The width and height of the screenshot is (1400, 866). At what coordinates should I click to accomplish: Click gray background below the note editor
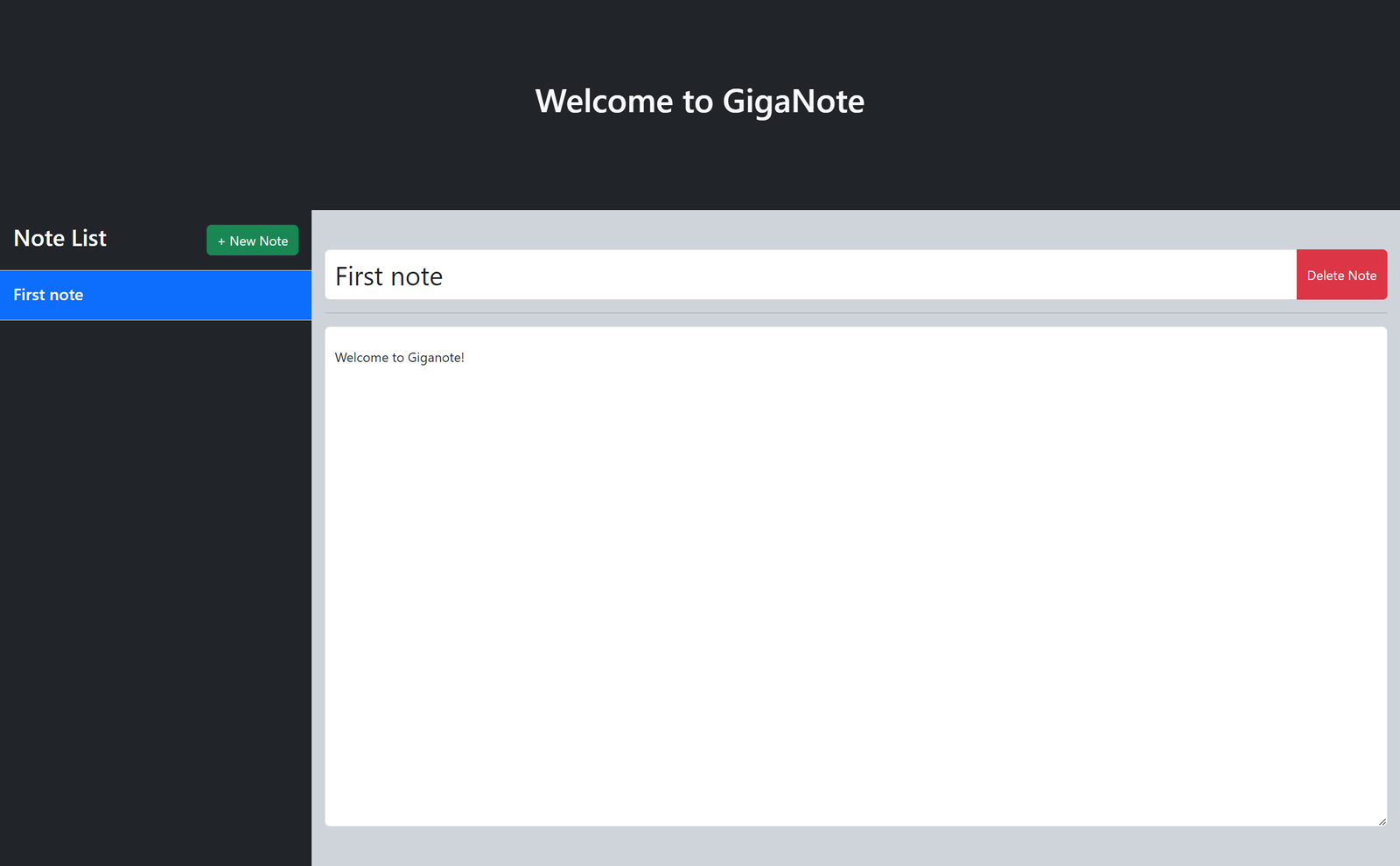click(855, 847)
